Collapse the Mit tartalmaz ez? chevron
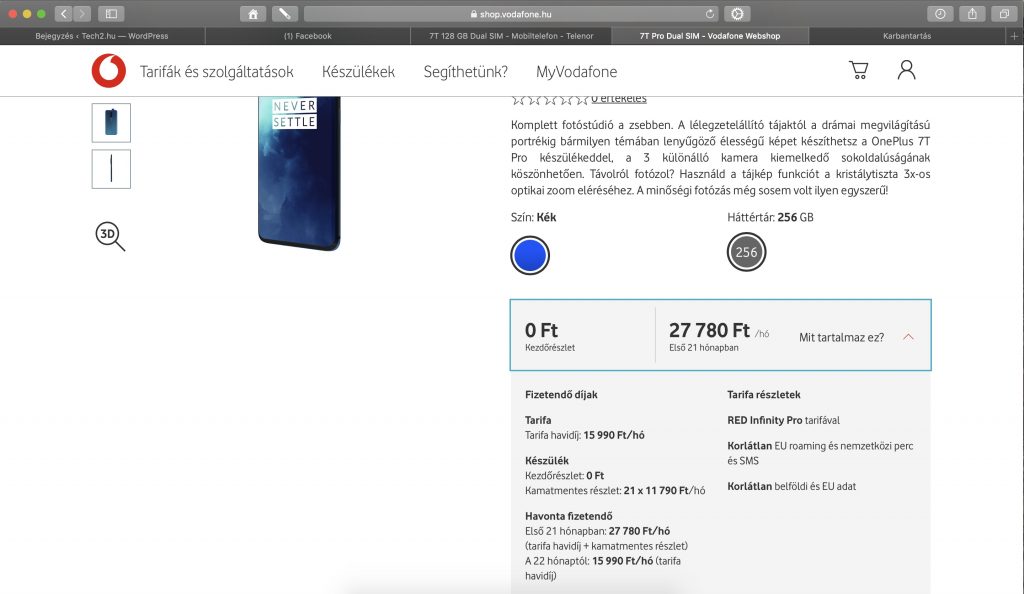The width and height of the screenshot is (1024, 594). (908, 337)
